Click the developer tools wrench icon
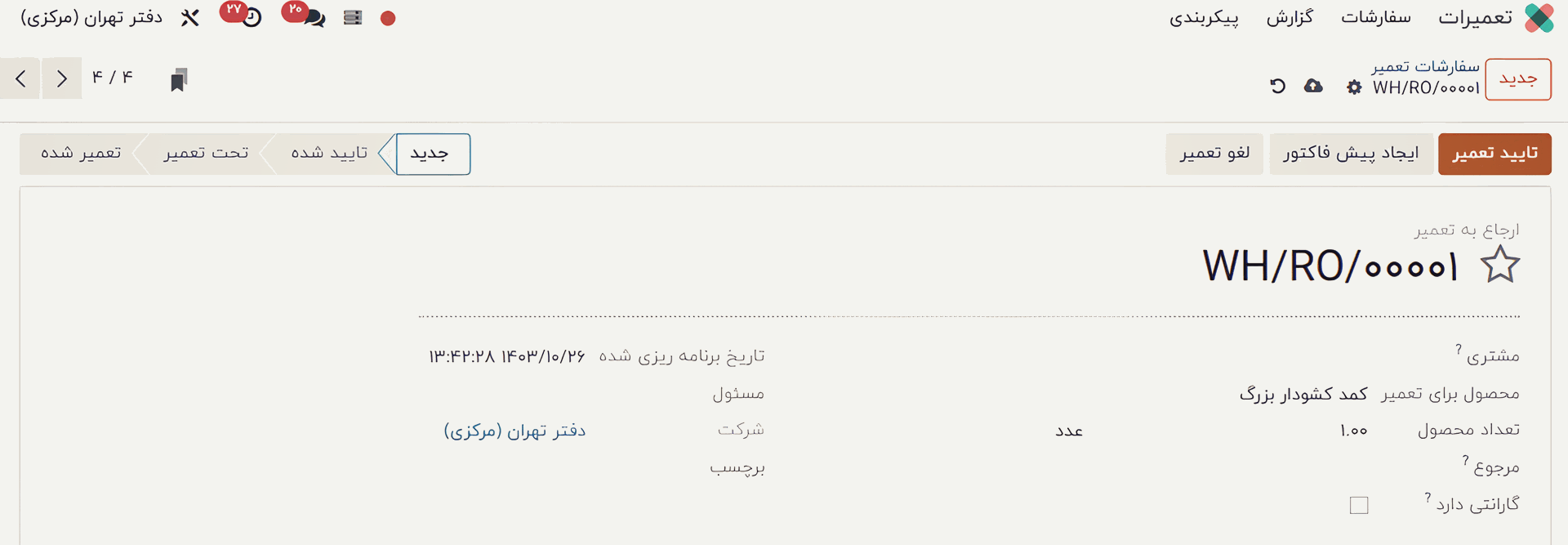Image resolution: width=1568 pixels, height=545 pixels. pyautogui.click(x=189, y=18)
